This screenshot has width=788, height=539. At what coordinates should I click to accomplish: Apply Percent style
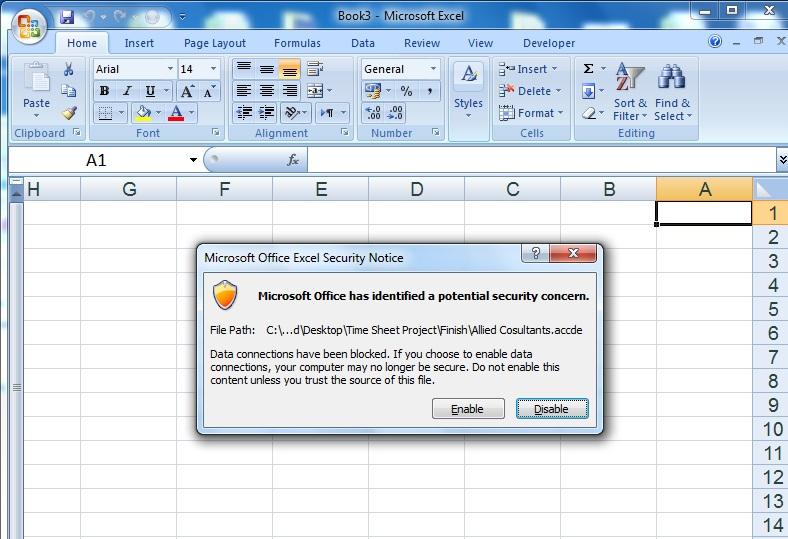(407, 91)
